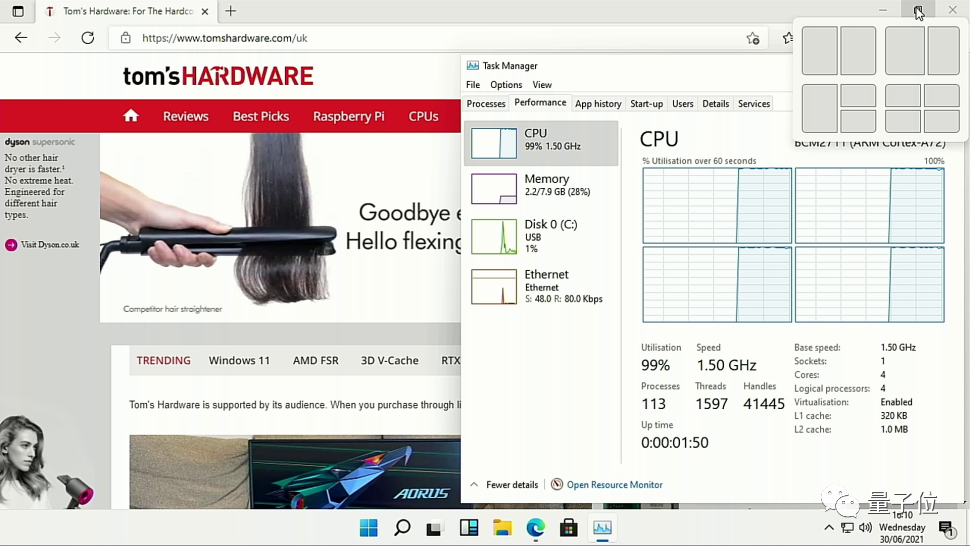Viewport: 970px width, 546px height.
Task: Open Microsoft Store taskbar icon
Action: [569, 528]
